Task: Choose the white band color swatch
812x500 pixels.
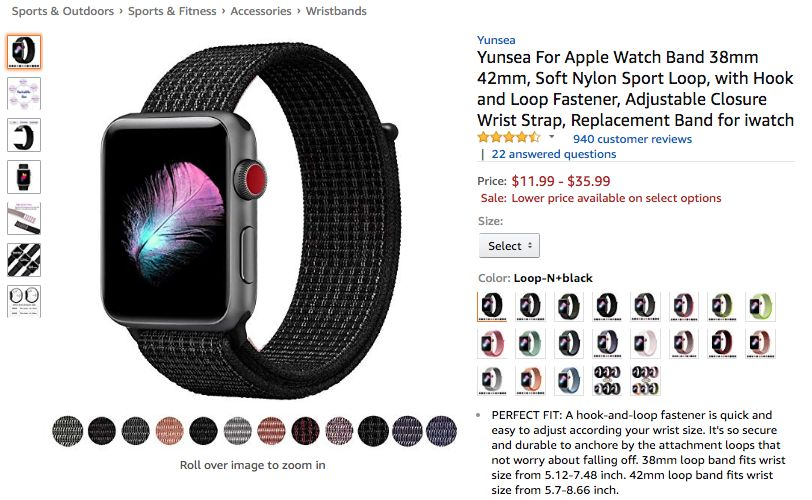Action: 645,344
